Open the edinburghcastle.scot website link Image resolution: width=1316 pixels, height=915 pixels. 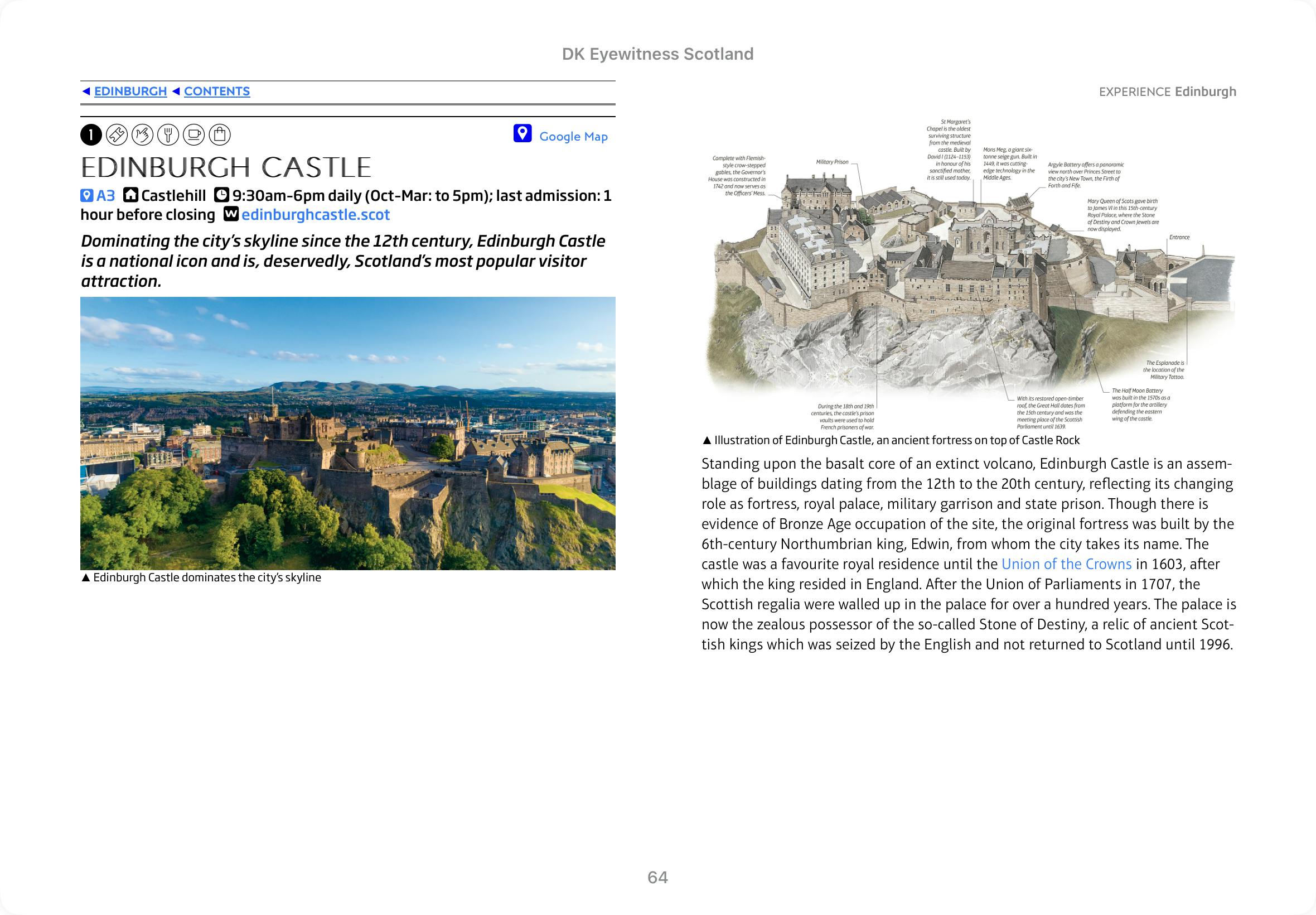point(315,215)
